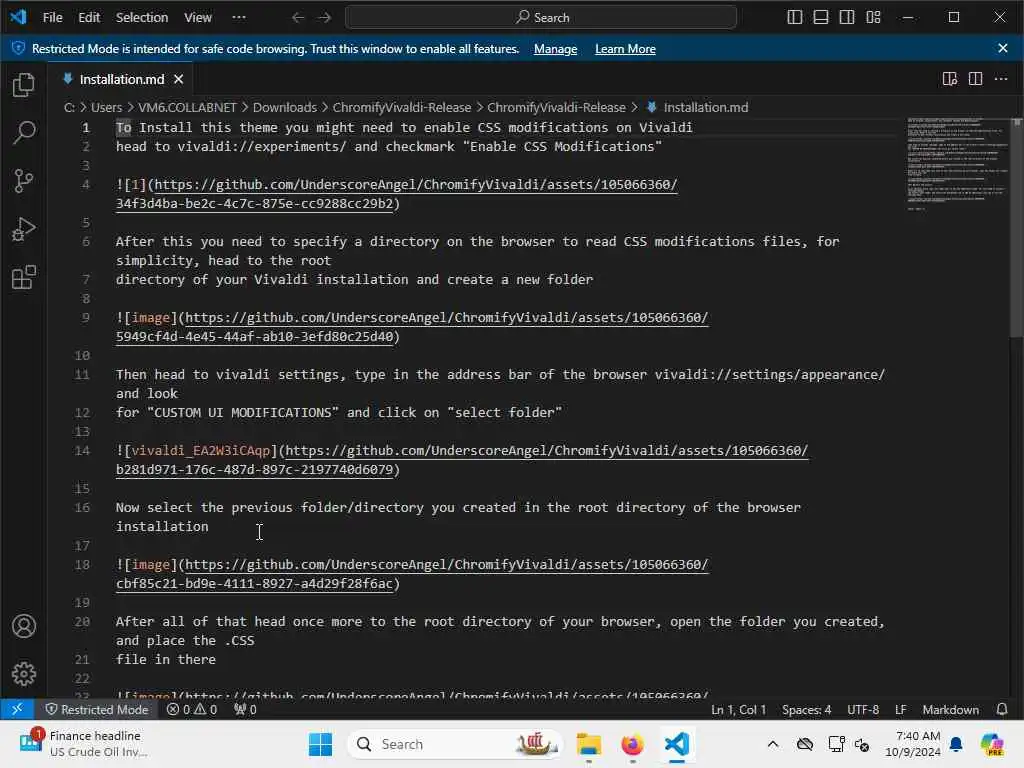
Task: Open Copilot preview from taskbar
Action: point(992,744)
